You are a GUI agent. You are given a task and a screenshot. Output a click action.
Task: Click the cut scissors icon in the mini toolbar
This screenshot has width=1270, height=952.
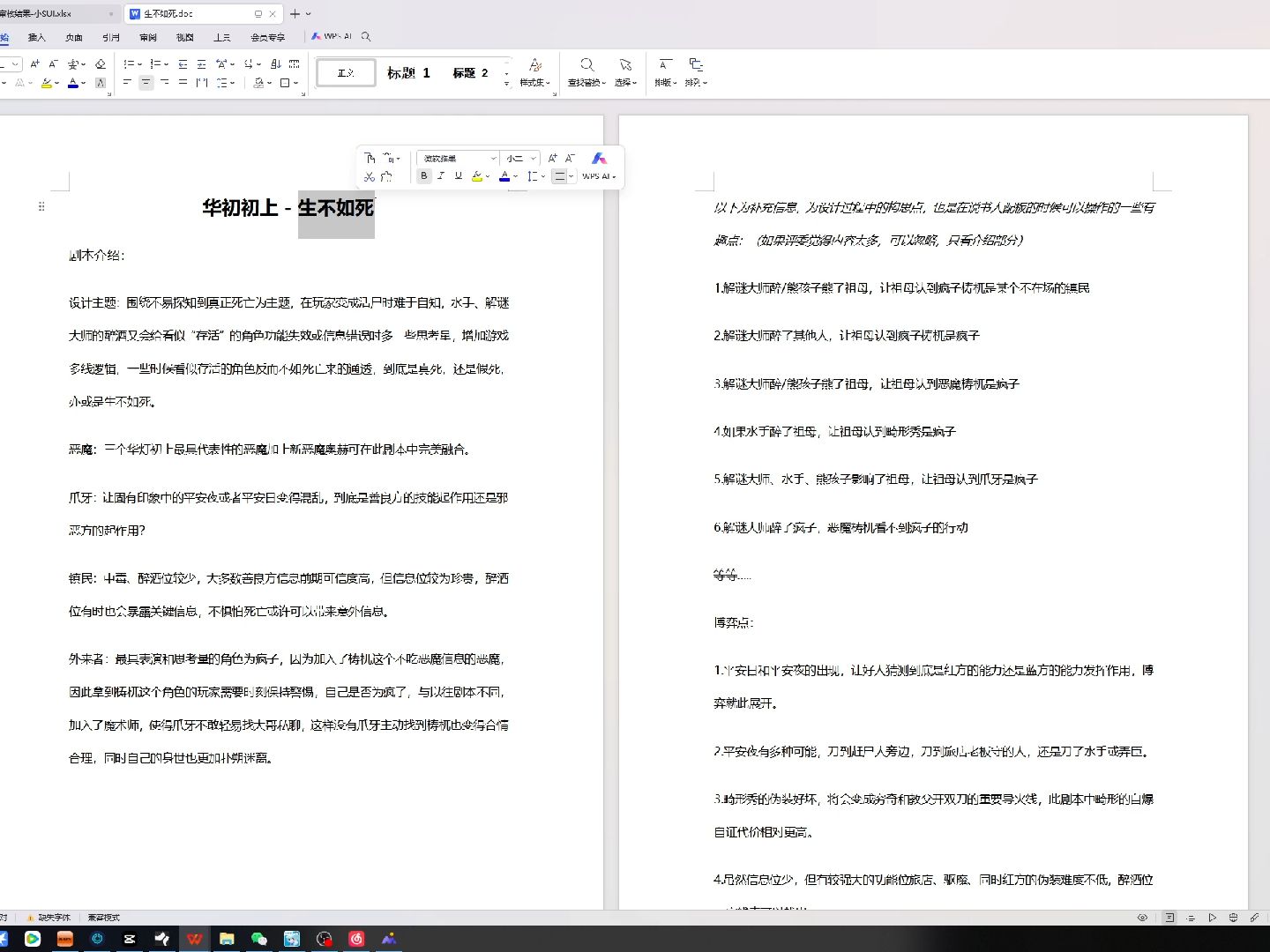[369, 177]
